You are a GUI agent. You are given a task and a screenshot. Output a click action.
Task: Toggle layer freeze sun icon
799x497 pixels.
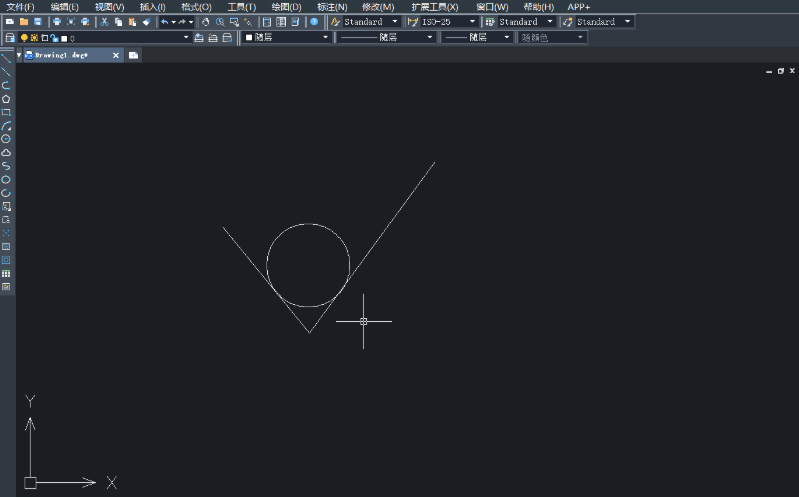point(34,38)
